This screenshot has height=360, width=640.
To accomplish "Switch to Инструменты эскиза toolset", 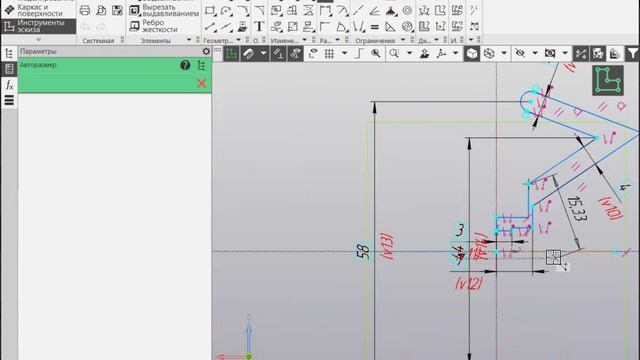I will [38, 26].
